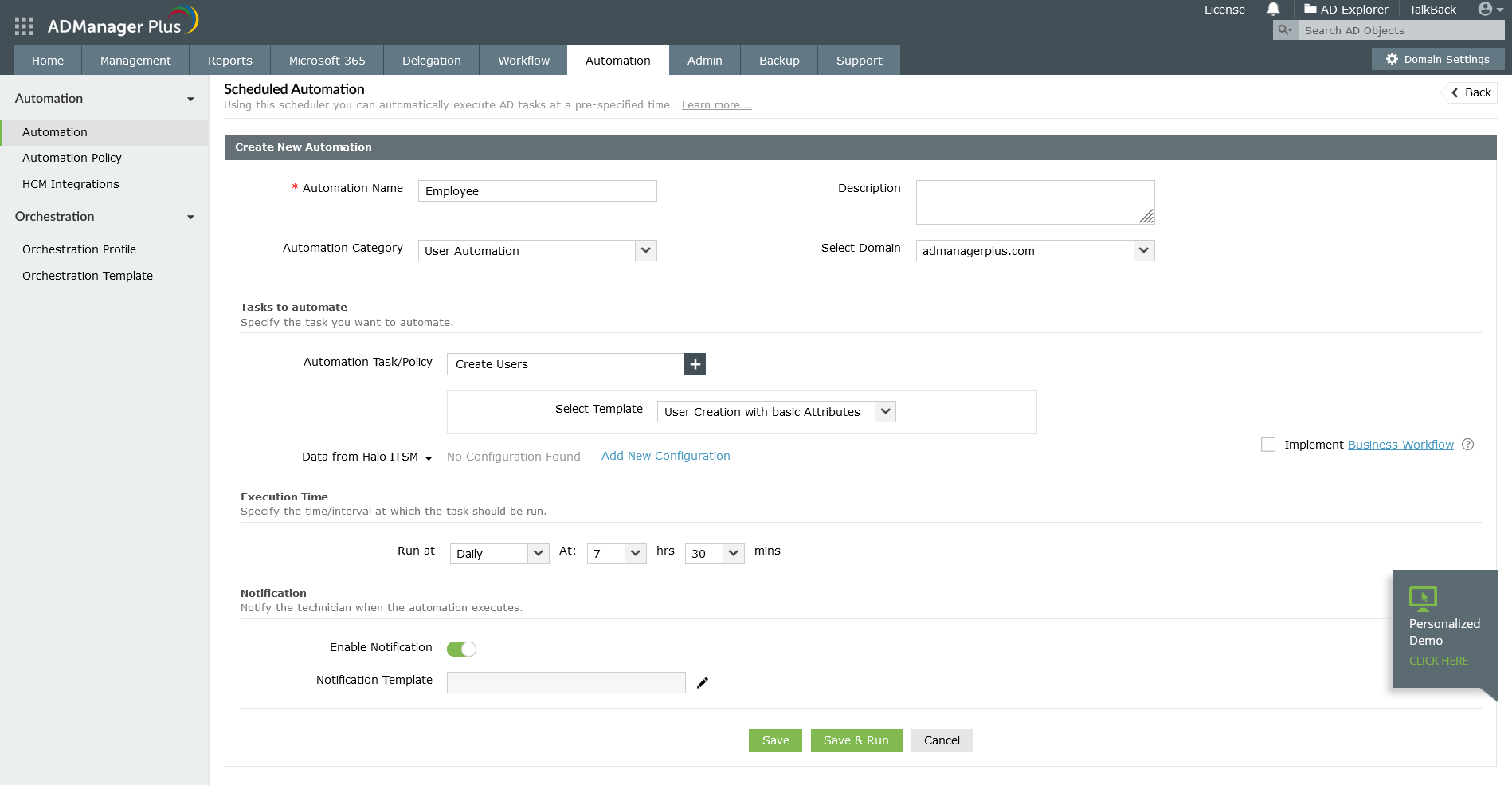
Task: Expand the Select Domain dropdown
Action: [1035, 251]
